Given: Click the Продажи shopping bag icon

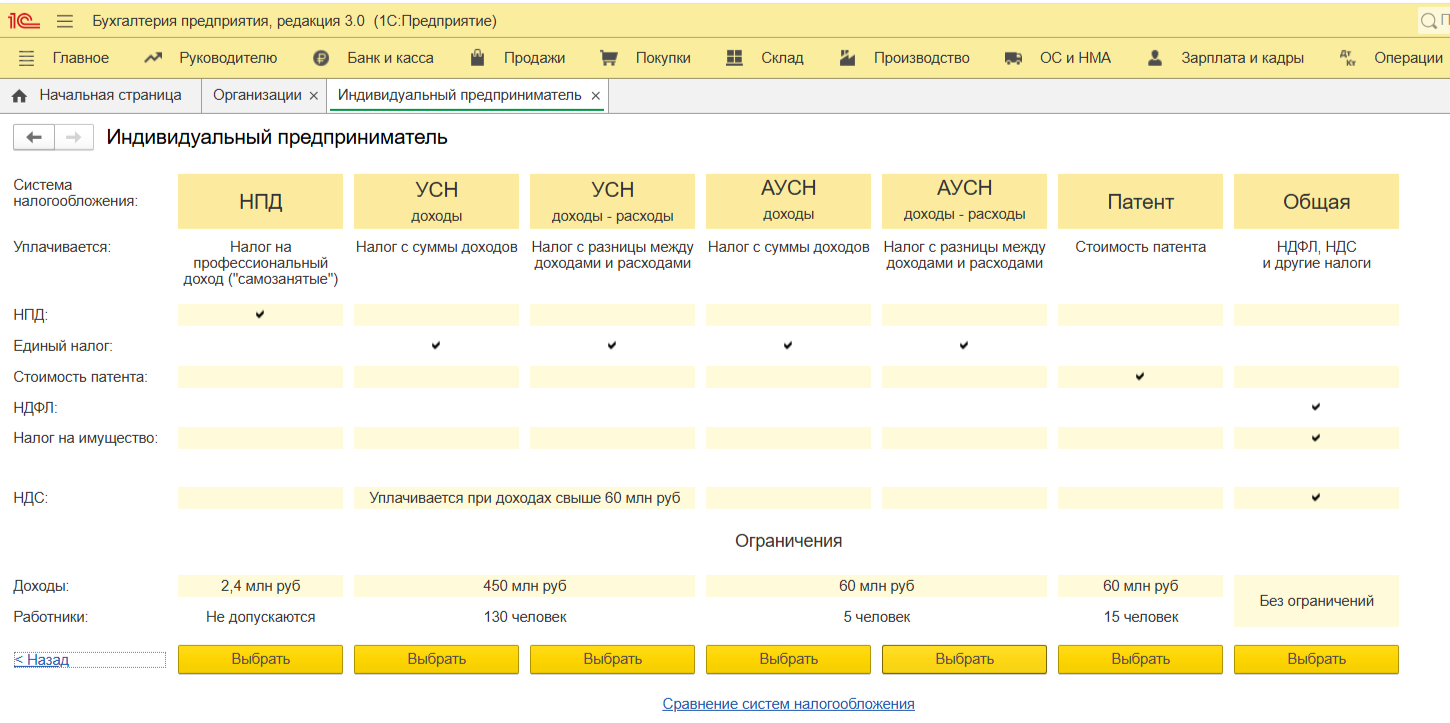Looking at the screenshot, I should pyautogui.click(x=478, y=58).
